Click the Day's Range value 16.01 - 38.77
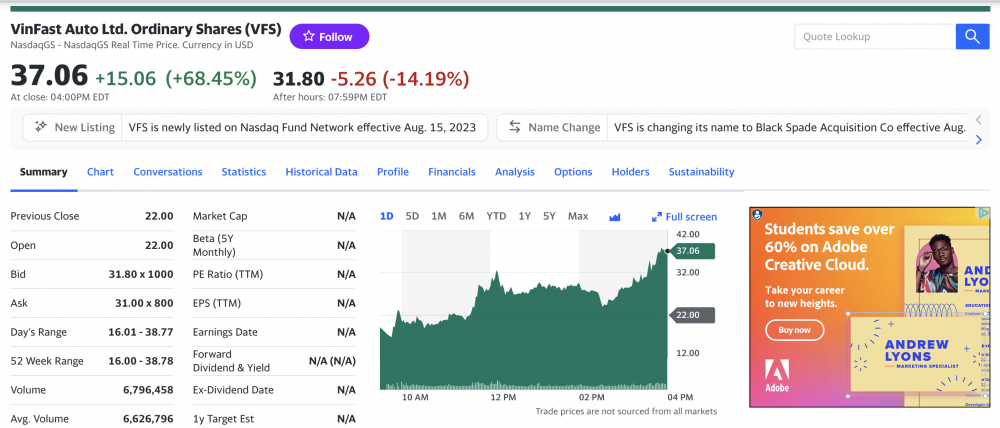The image size is (1000, 428). tap(138, 332)
